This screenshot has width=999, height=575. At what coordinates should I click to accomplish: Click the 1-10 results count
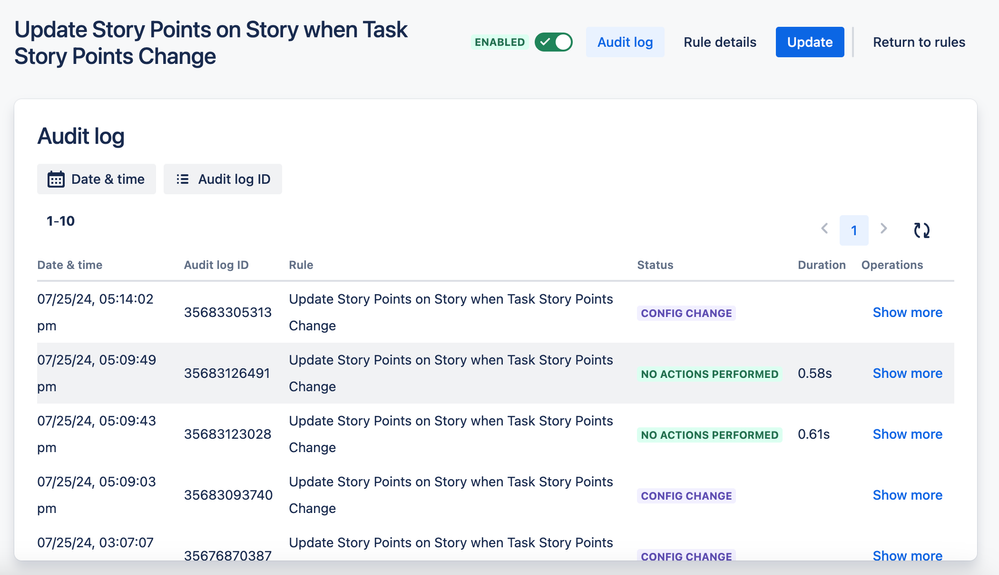coord(61,221)
